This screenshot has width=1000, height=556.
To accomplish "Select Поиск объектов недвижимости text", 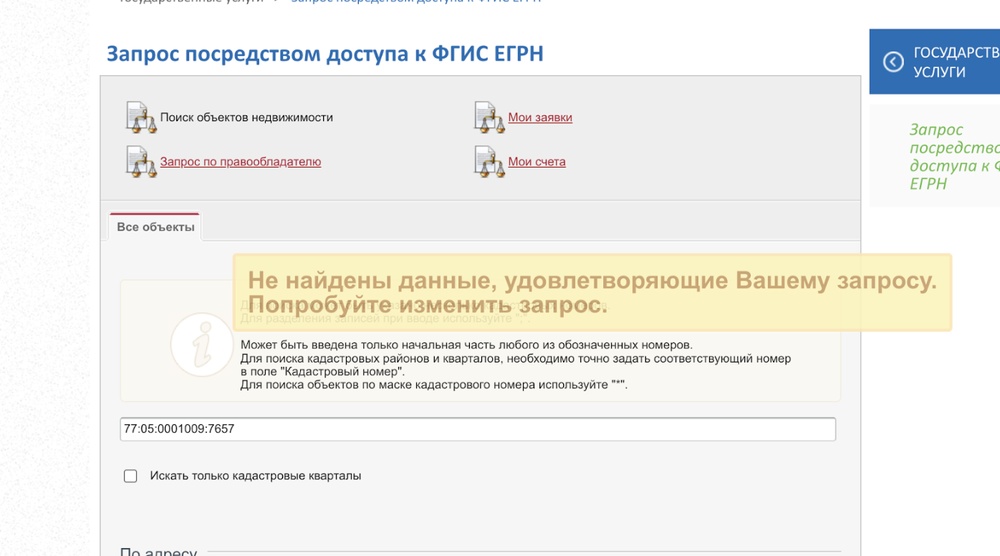I will click(x=246, y=117).
